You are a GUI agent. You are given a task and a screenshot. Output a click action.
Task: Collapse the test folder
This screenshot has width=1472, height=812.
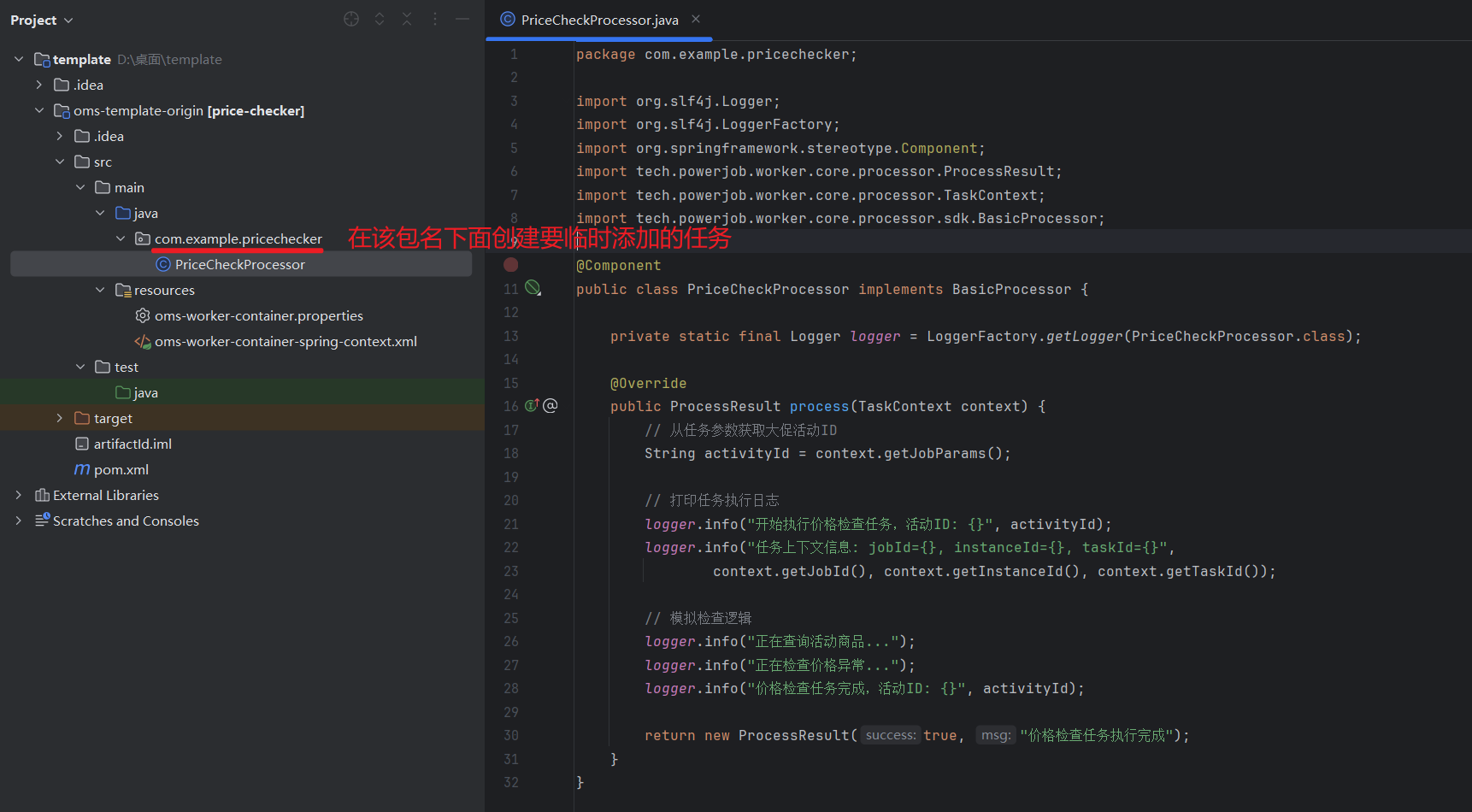click(x=80, y=367)
